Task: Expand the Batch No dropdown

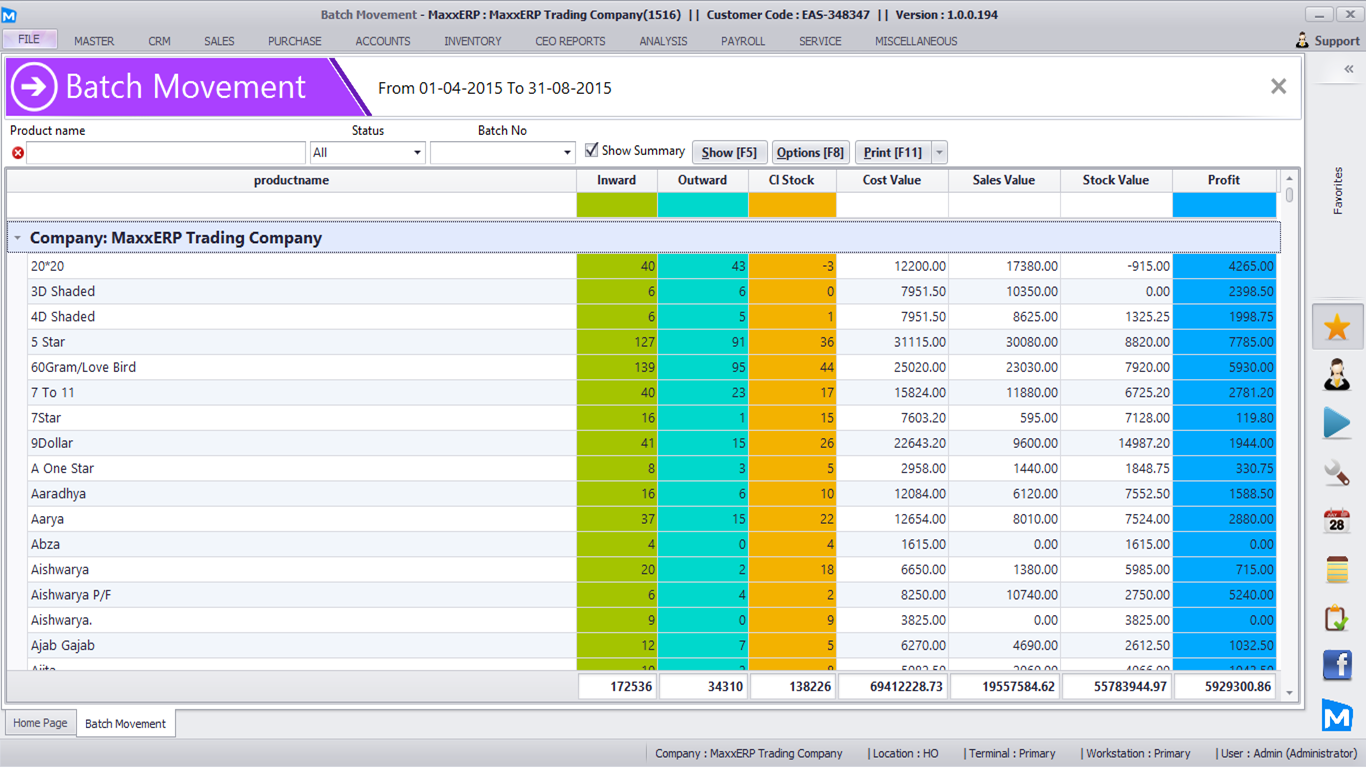Action: tap(567, 153)
